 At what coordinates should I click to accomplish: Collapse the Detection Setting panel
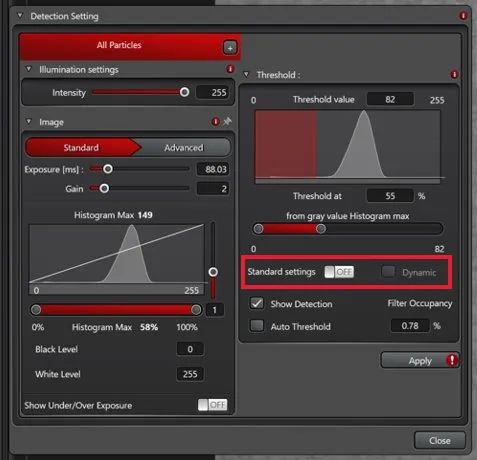click(x=20, y=15)
